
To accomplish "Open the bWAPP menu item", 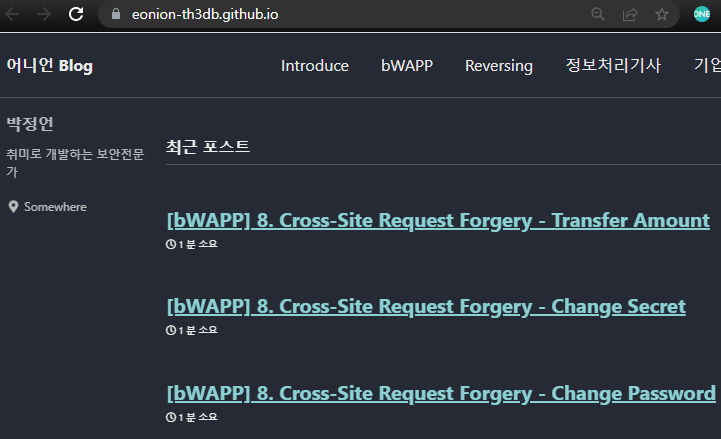I will coord(407,66).
